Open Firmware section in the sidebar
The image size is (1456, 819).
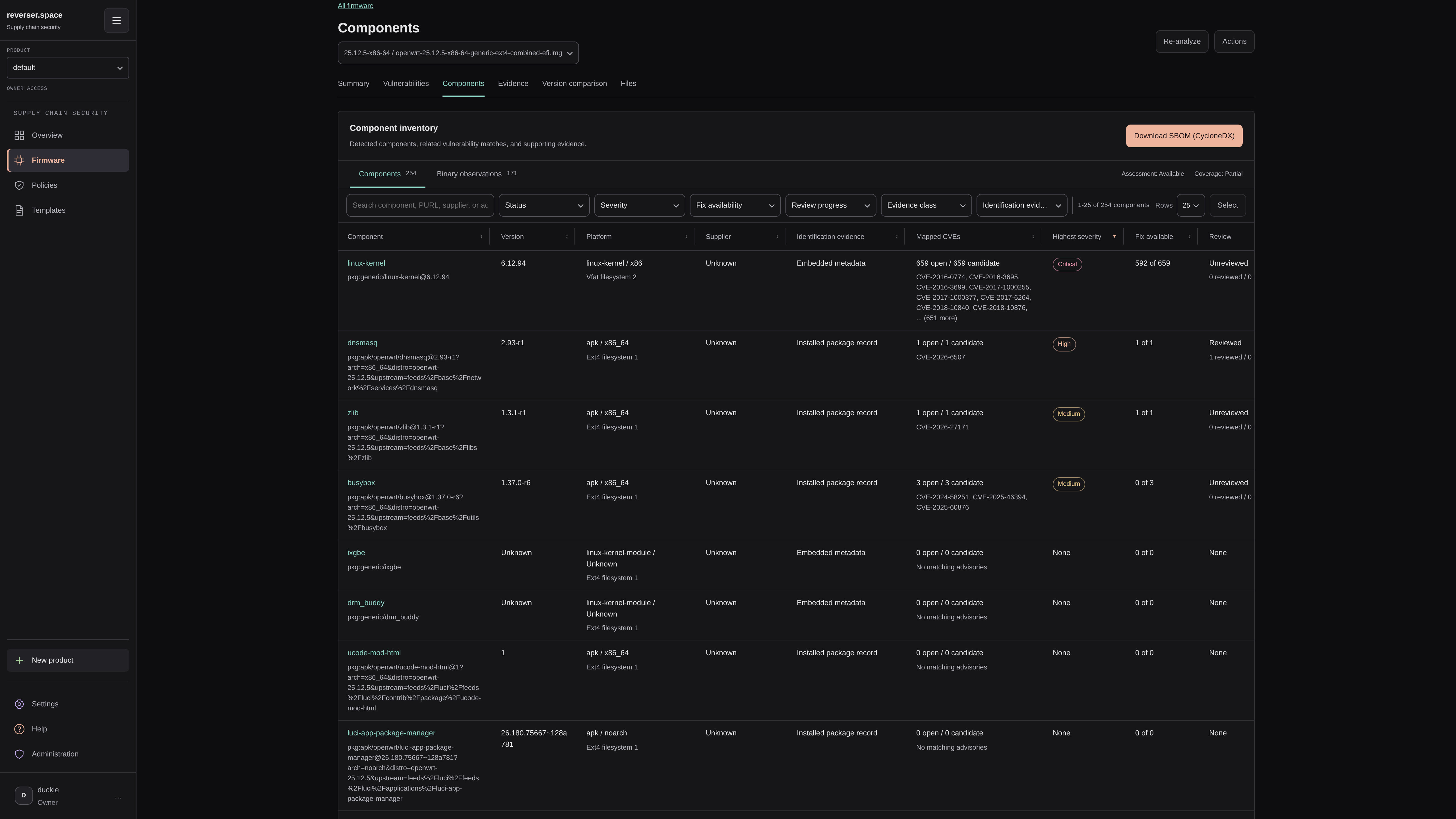click(x=68, y=160)
